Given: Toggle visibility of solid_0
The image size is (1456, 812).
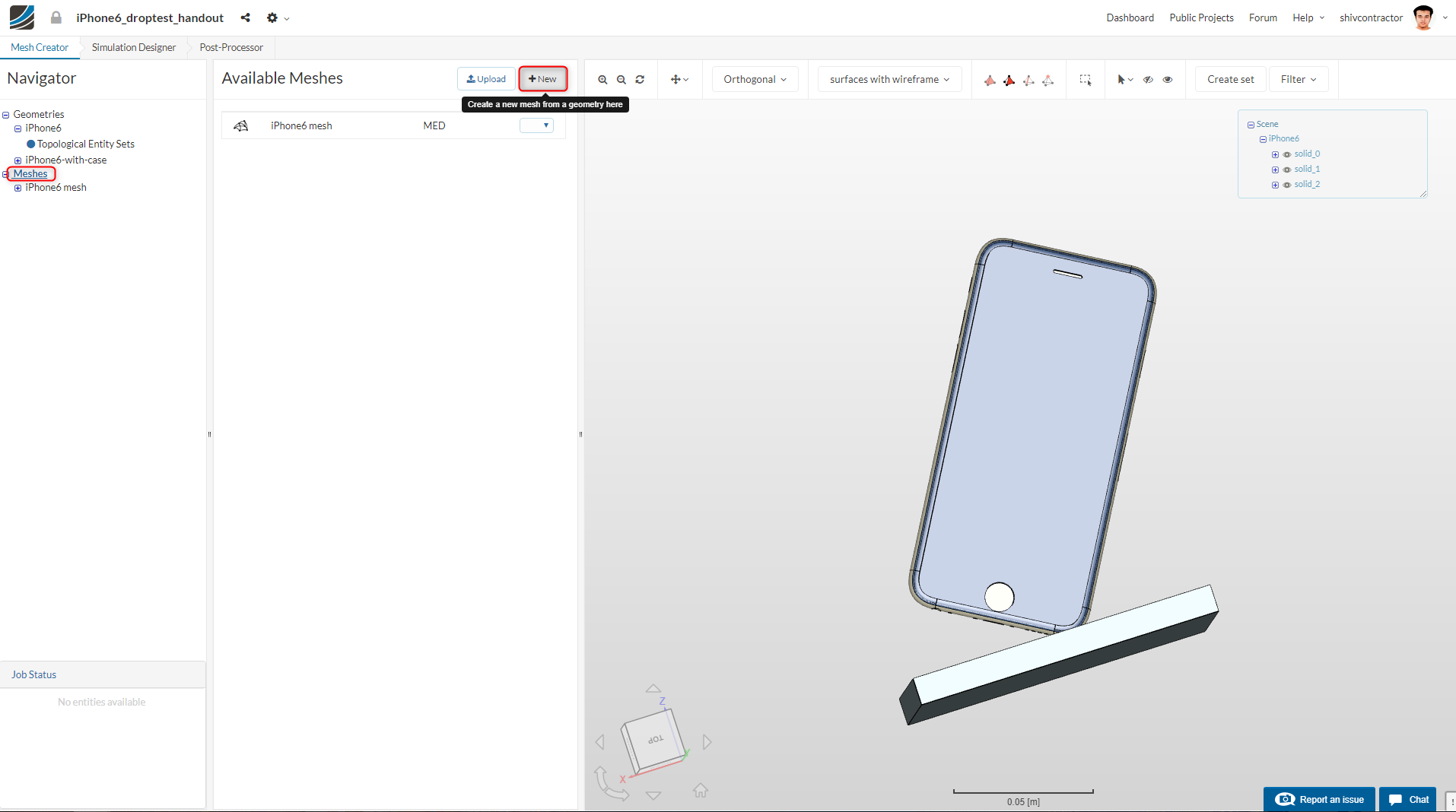Looking at the screenshot, I should click(1287, 154).
